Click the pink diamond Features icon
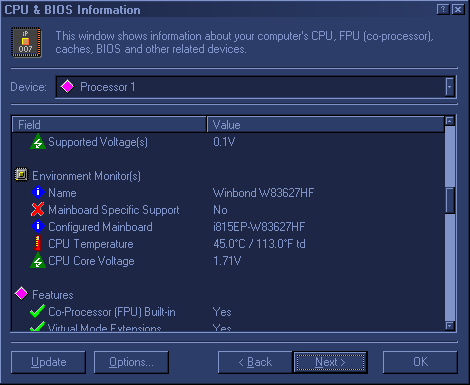 pyautogui.click(x=21, y=294)
